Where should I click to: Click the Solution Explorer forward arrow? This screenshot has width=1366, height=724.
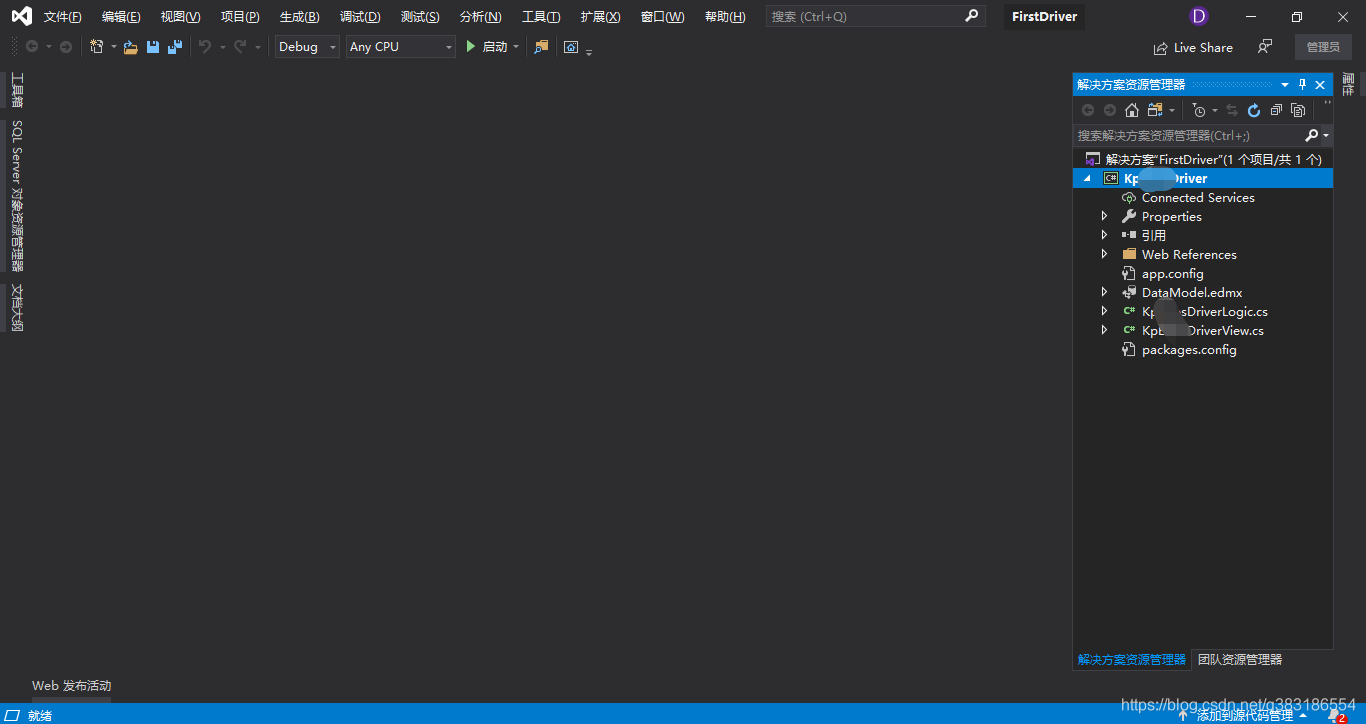(1110, 110)
